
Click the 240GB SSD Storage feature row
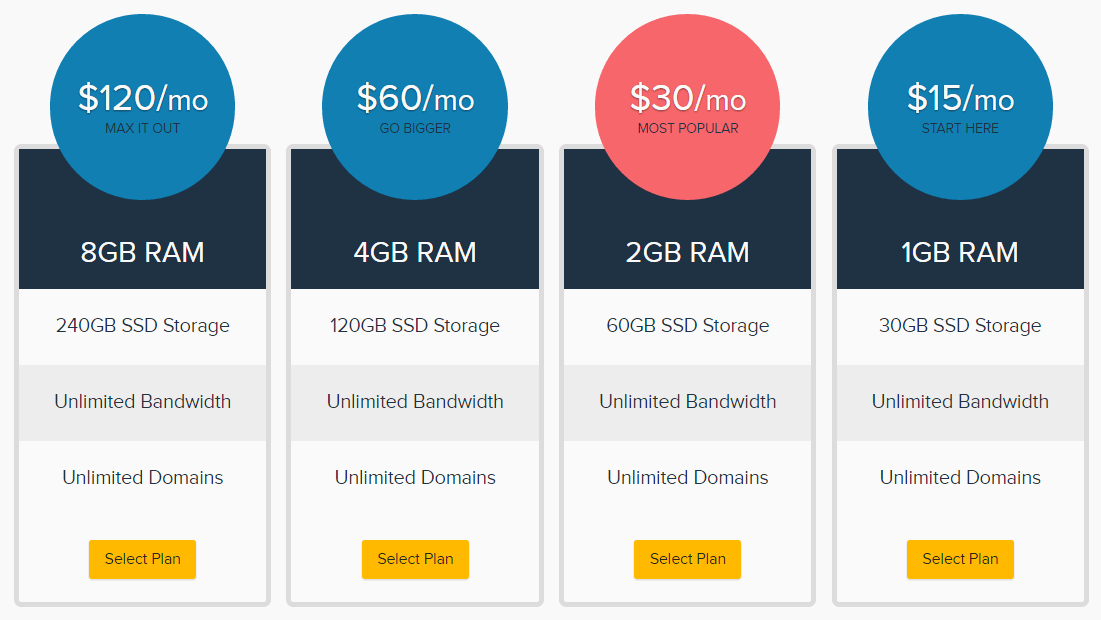coord(142,326)
